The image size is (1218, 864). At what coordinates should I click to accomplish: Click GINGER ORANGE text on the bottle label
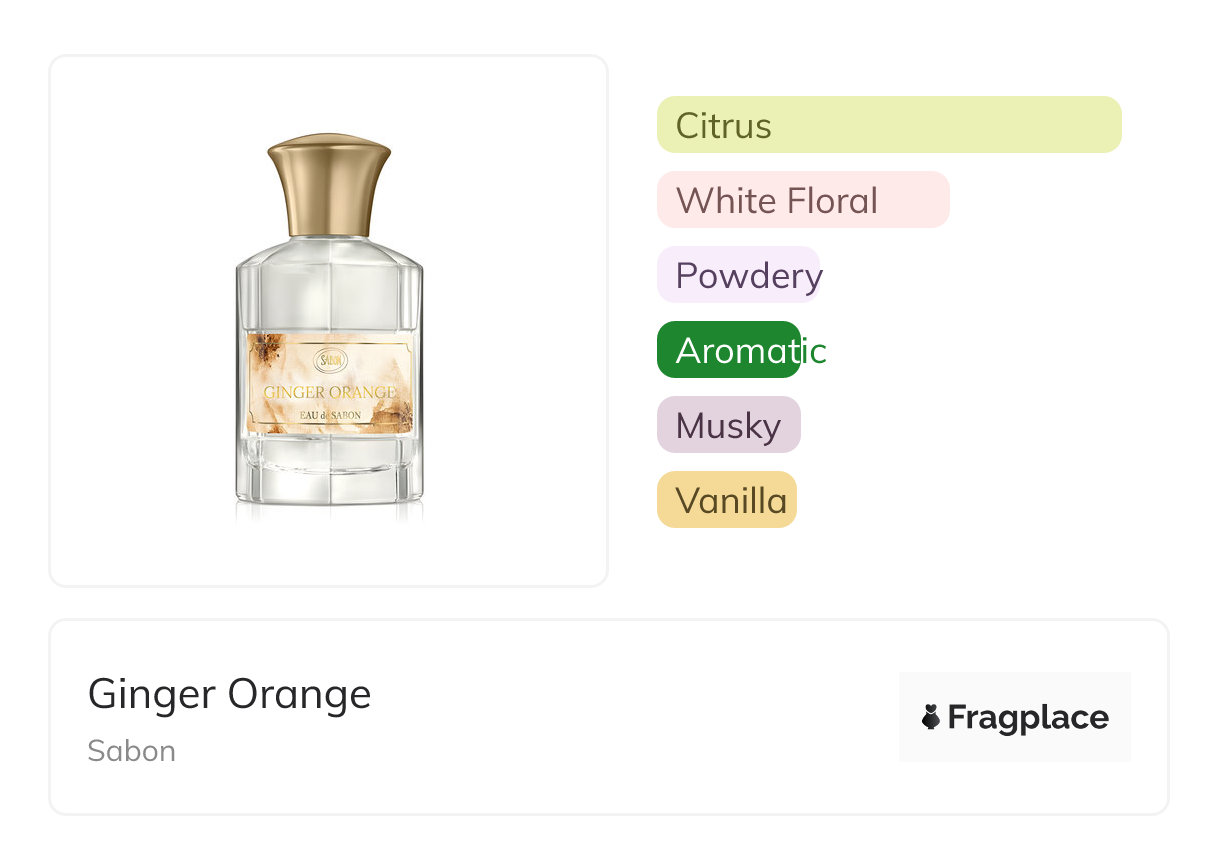pyautogui.click(x=329, y=392)
